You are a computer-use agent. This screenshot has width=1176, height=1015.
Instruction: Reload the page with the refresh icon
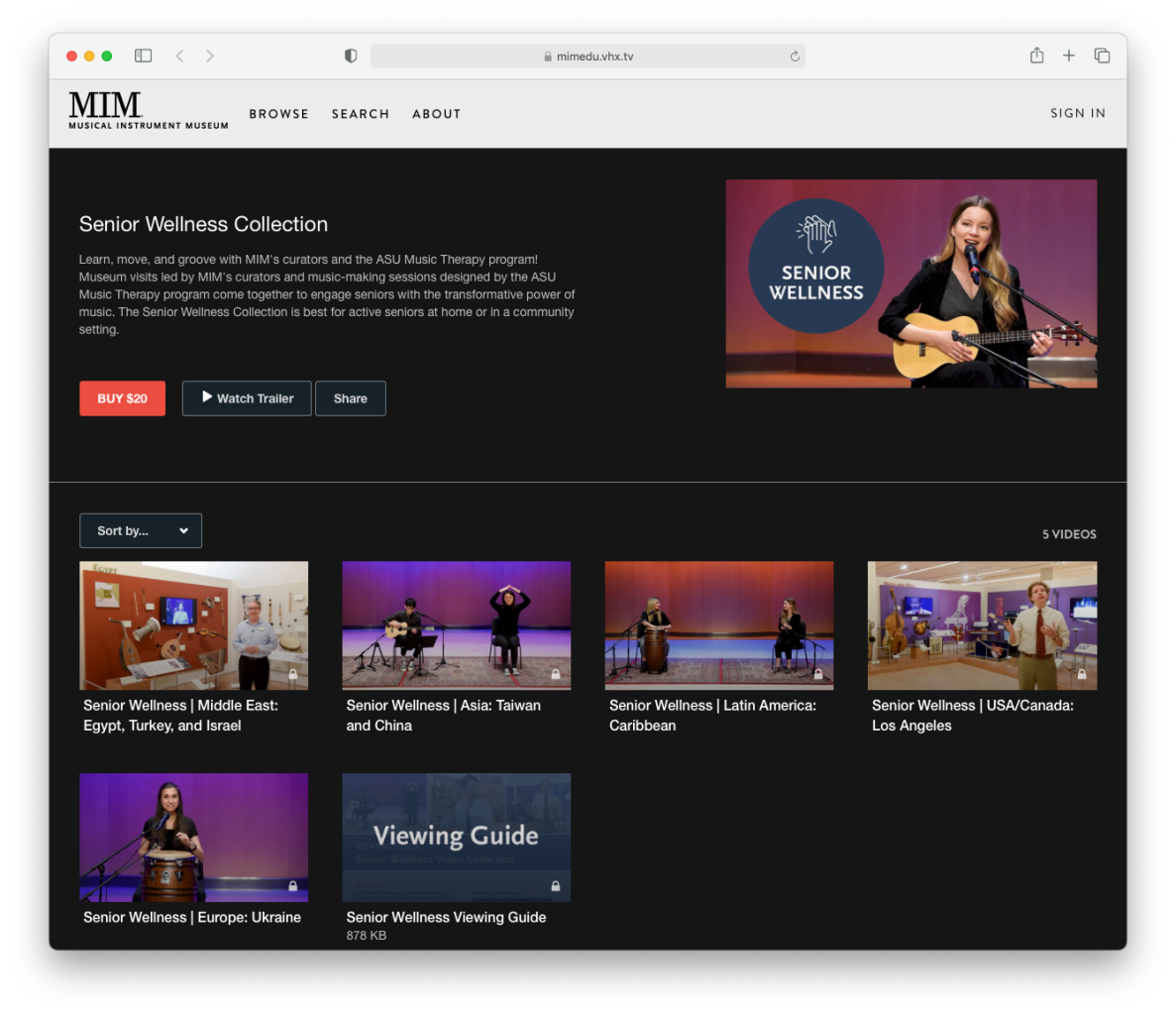coord(795,56)
